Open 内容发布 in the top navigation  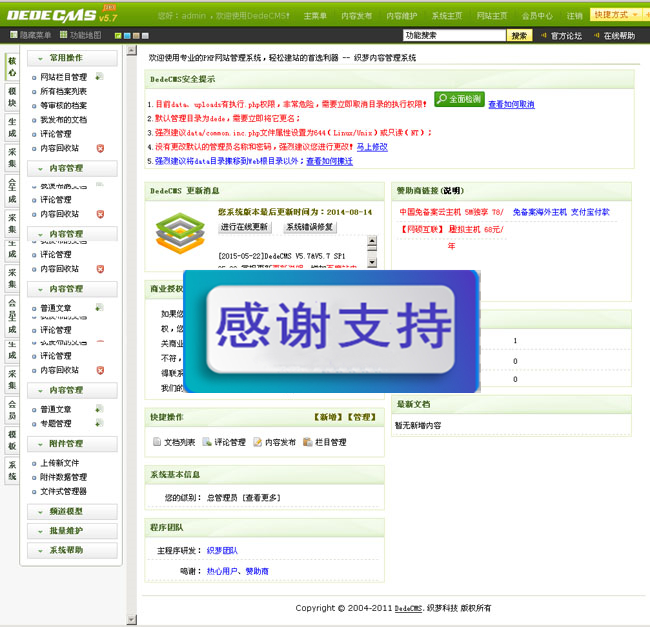[x=357, y=16]
